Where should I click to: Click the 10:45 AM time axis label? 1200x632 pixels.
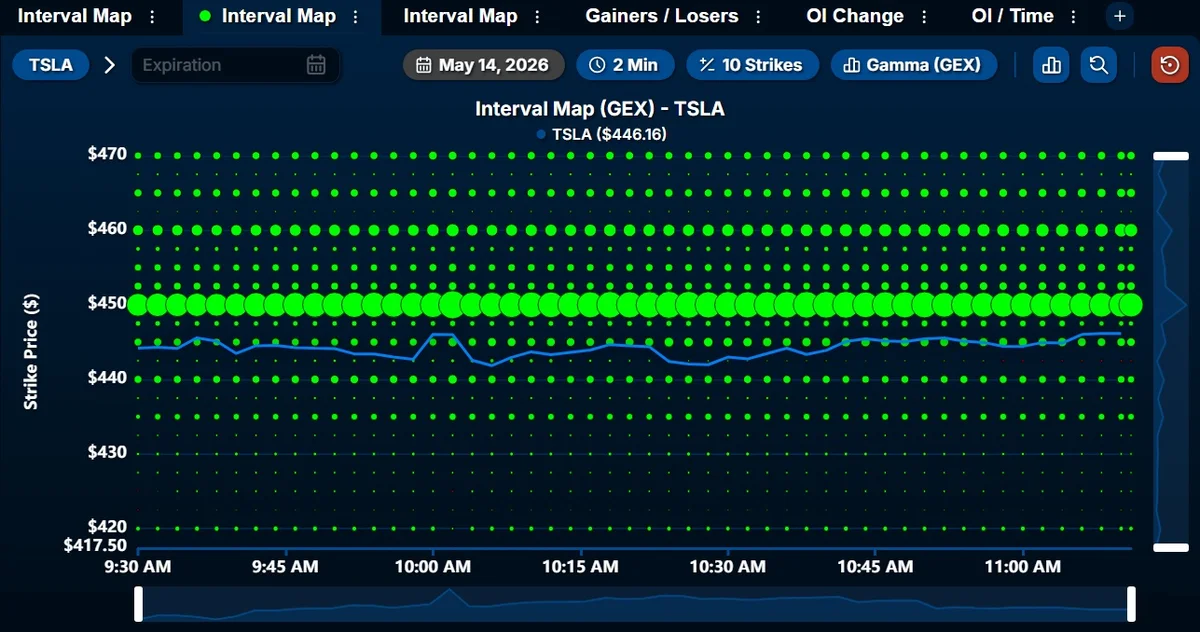(876, 567)
